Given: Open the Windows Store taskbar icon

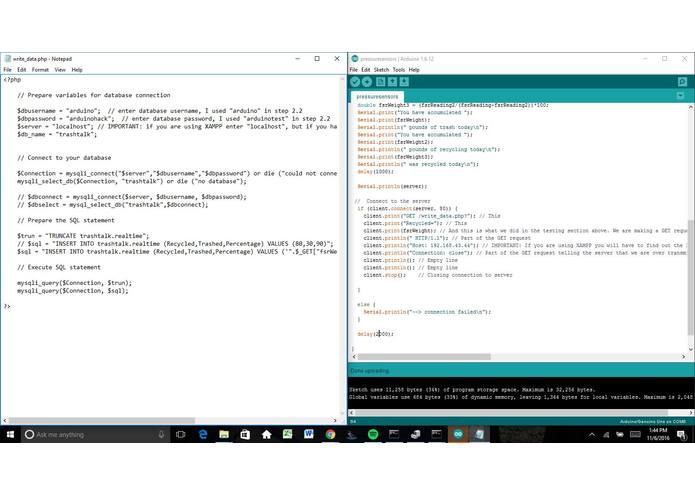Looking at the screenshot, I should [x=245, y=435].
